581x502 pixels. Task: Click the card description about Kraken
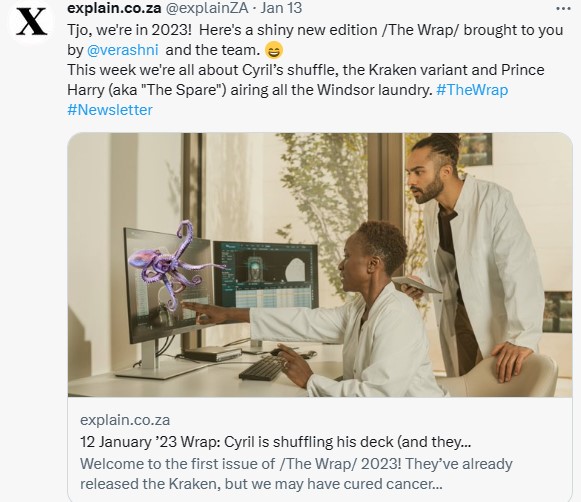pyautogui.click(x=296, y=474)
